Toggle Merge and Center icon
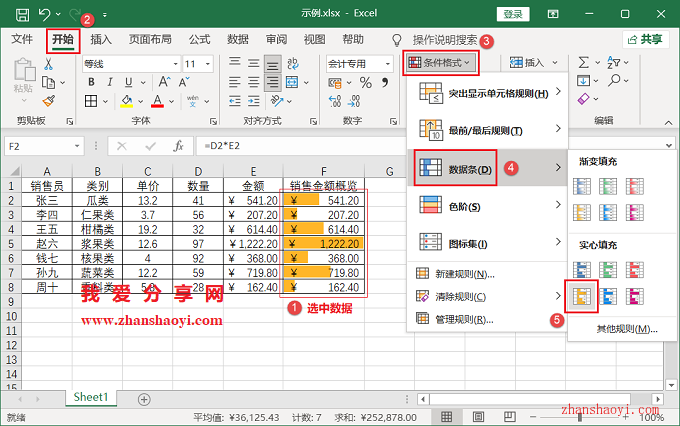Screen dimensions: 680x426 (292, 82)
